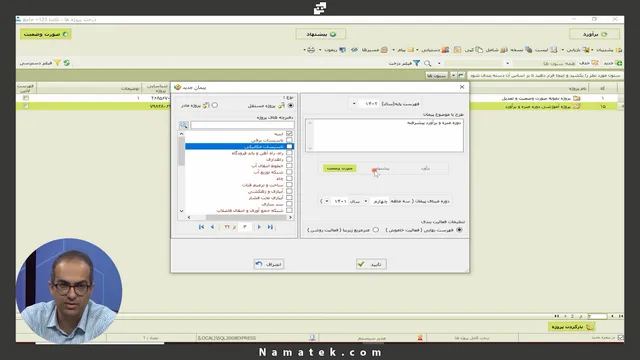Confirm the dialog with the green check button
Viewport: 640px width, 360px height.
(371, 264)
